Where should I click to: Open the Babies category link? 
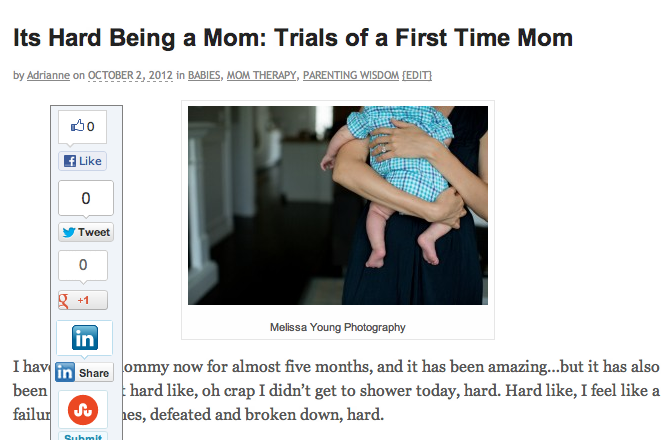204,75
